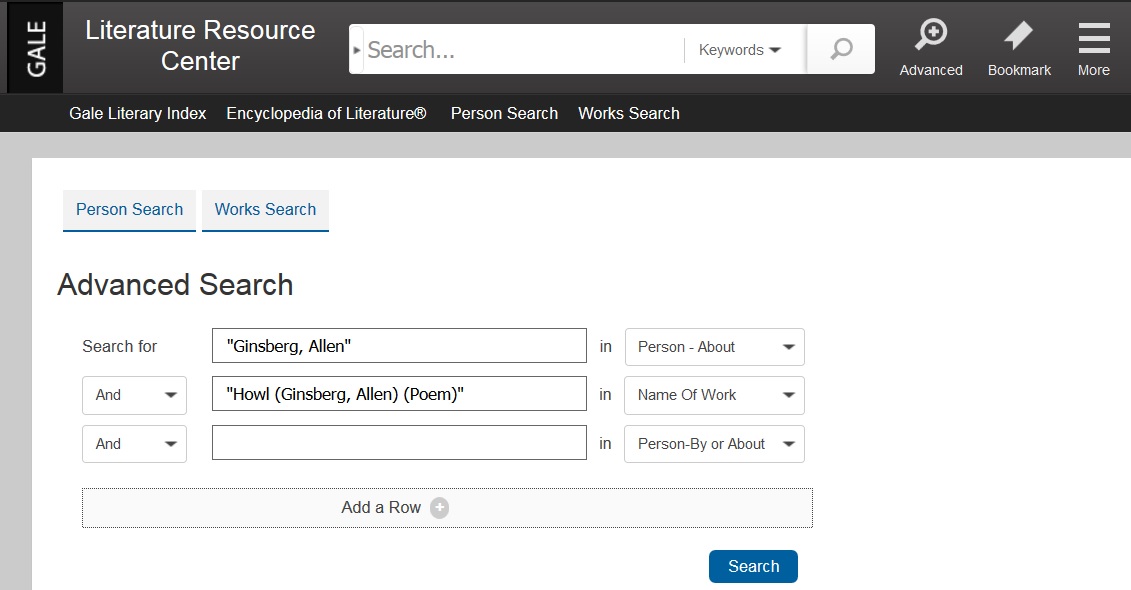Click the "Ginsberg, Allen" search field
The image size is (1131, 590).
point(399,346)
